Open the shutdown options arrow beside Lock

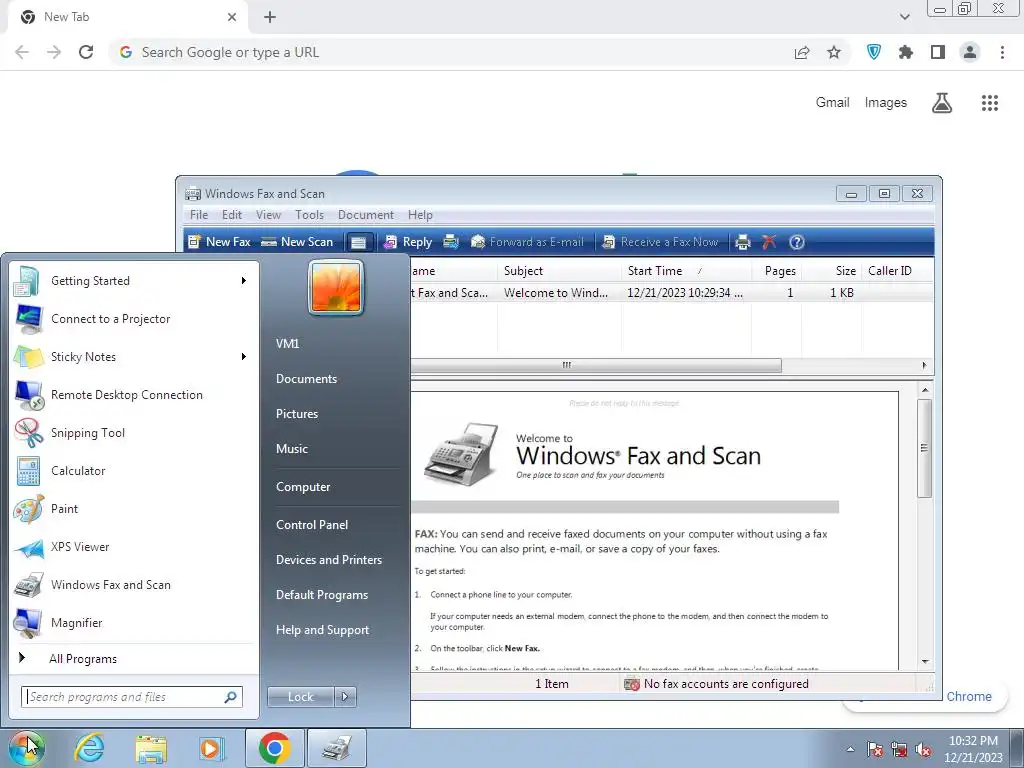(345, 697)
